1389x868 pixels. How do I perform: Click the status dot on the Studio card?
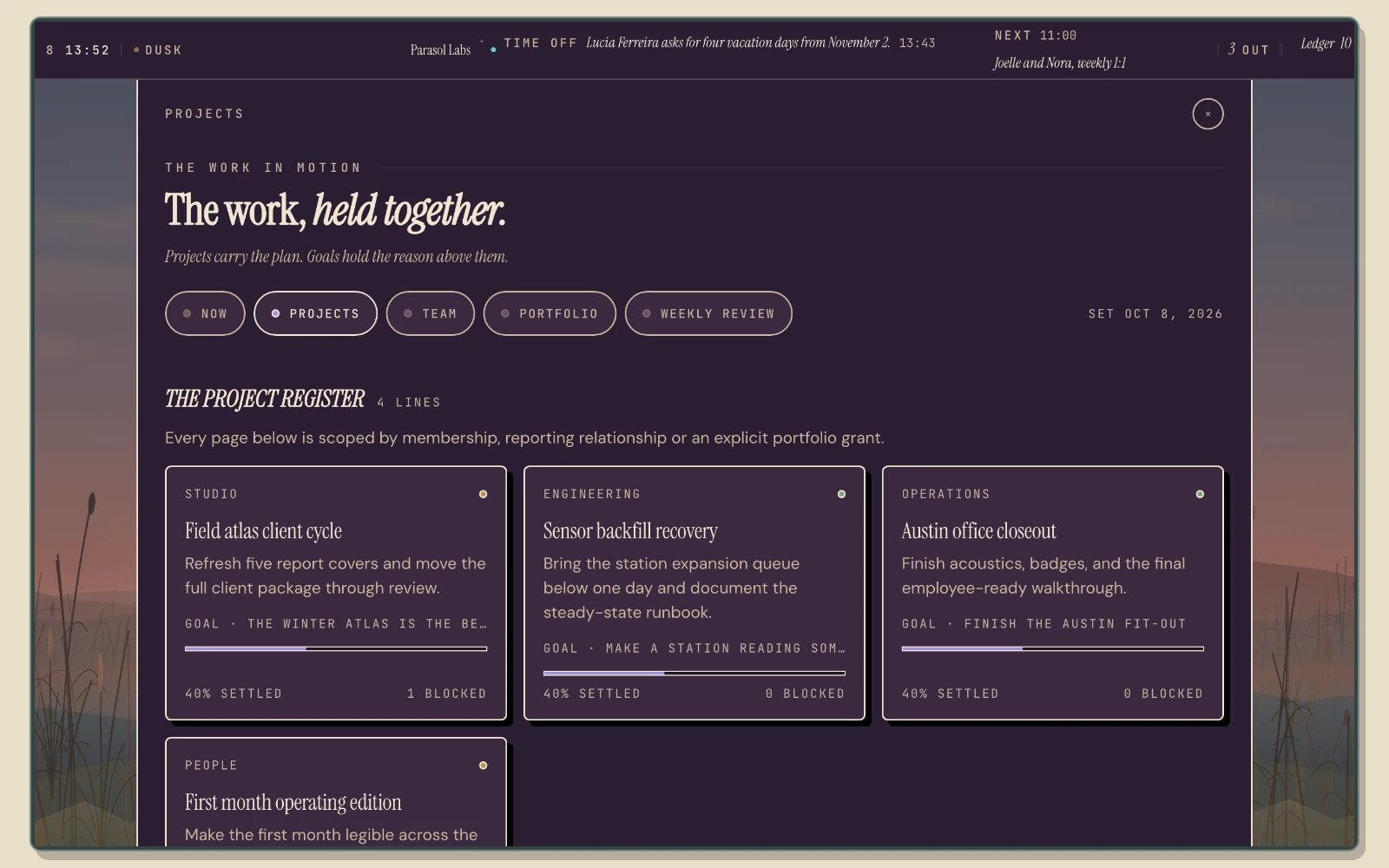coord(484,494)
